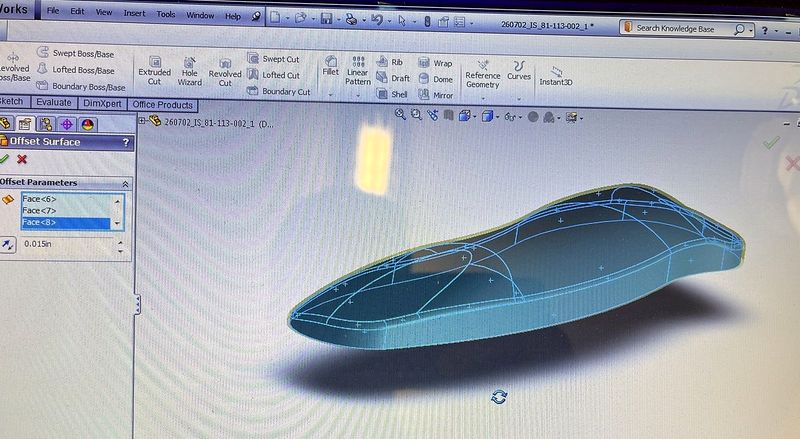Pin the menu bar with pushpin icon
The width and height of the screenshot is (800, 439).
click(x=256, y=17)
